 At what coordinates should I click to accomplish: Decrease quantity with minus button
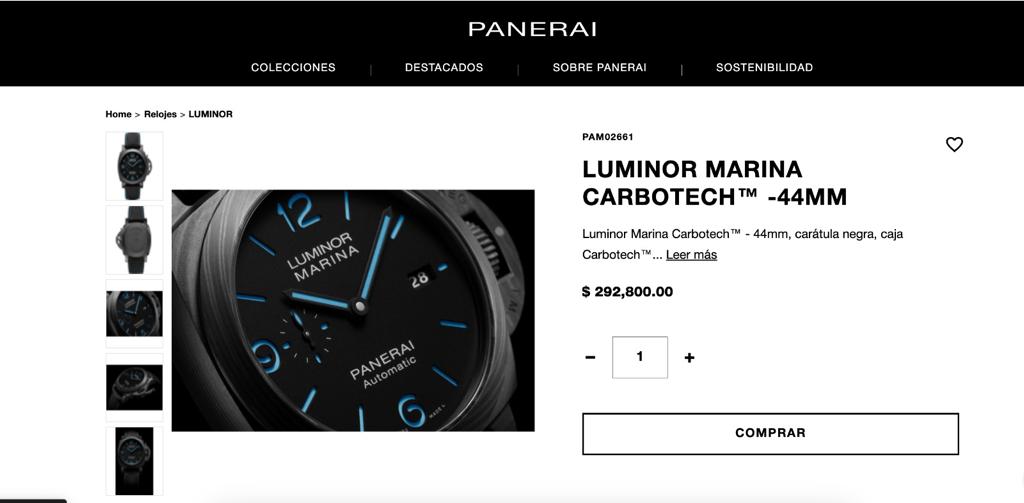590,357
